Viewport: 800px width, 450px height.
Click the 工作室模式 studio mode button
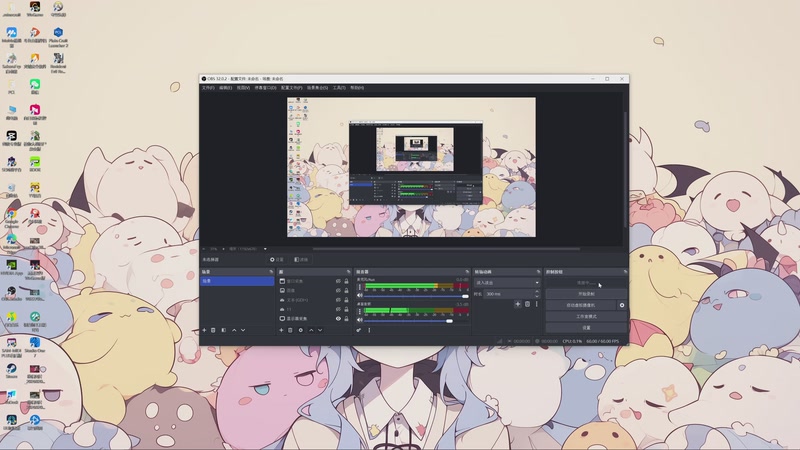point(586,316)
